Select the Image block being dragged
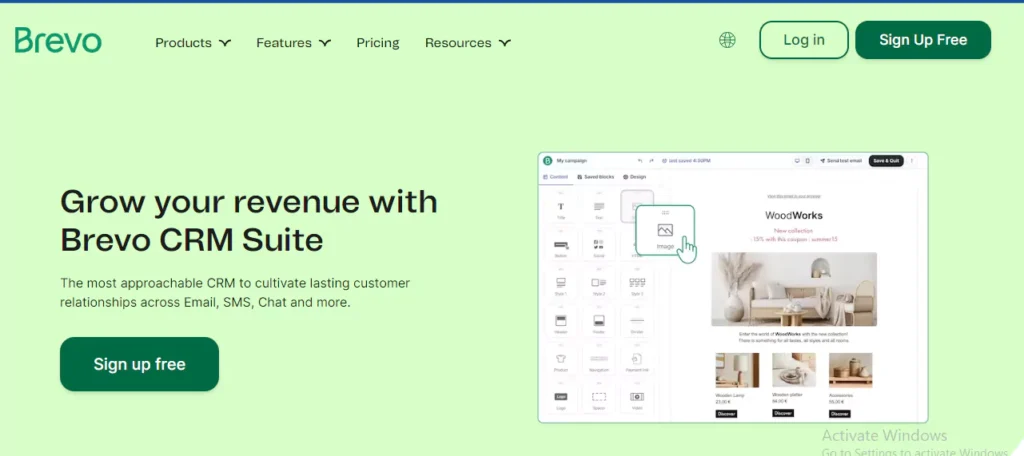Viewport: 1024px width, 456px height. pyautogui.click(x=665, y=232)
